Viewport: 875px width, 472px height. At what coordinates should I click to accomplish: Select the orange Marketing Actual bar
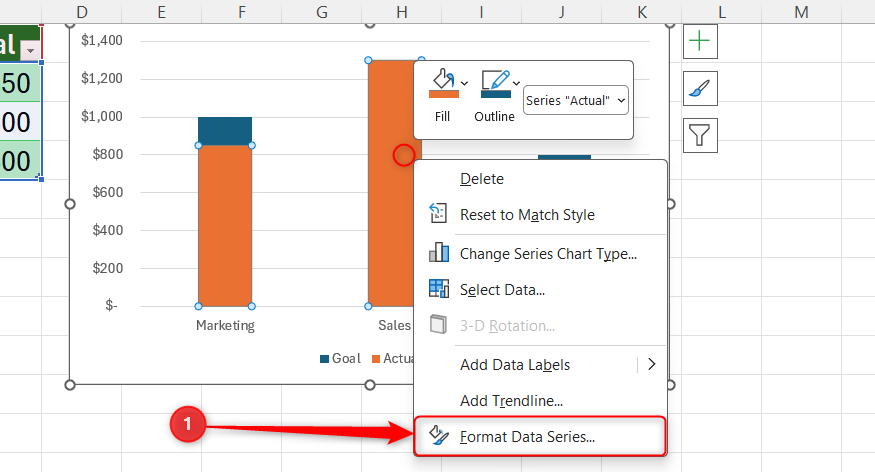225,225
